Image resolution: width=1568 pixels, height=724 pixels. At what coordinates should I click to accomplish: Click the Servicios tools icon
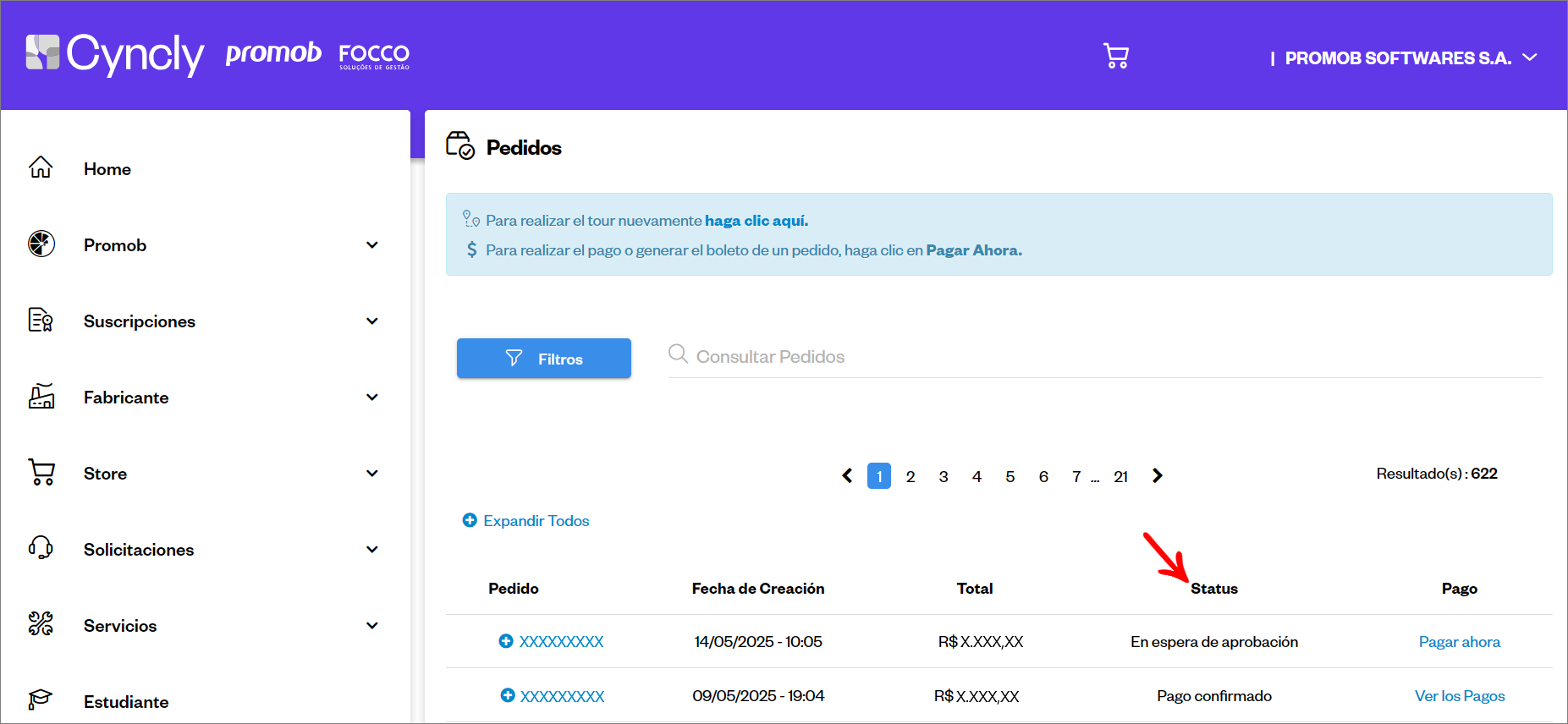click(41, 625)
